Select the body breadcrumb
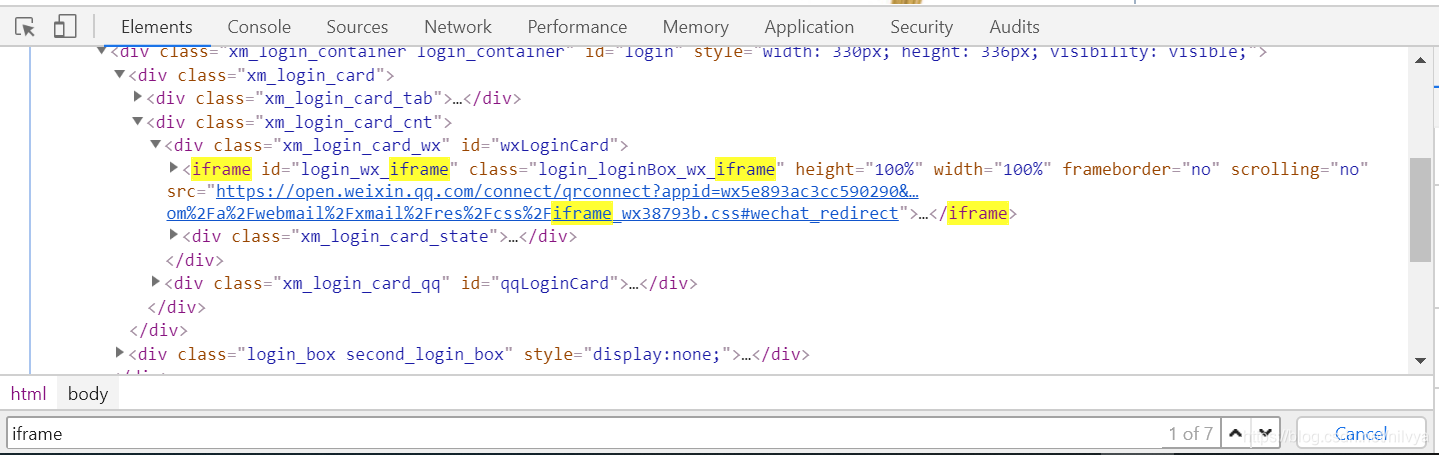The height and width of the screenshot is (455, 1439). pos(88,394)
